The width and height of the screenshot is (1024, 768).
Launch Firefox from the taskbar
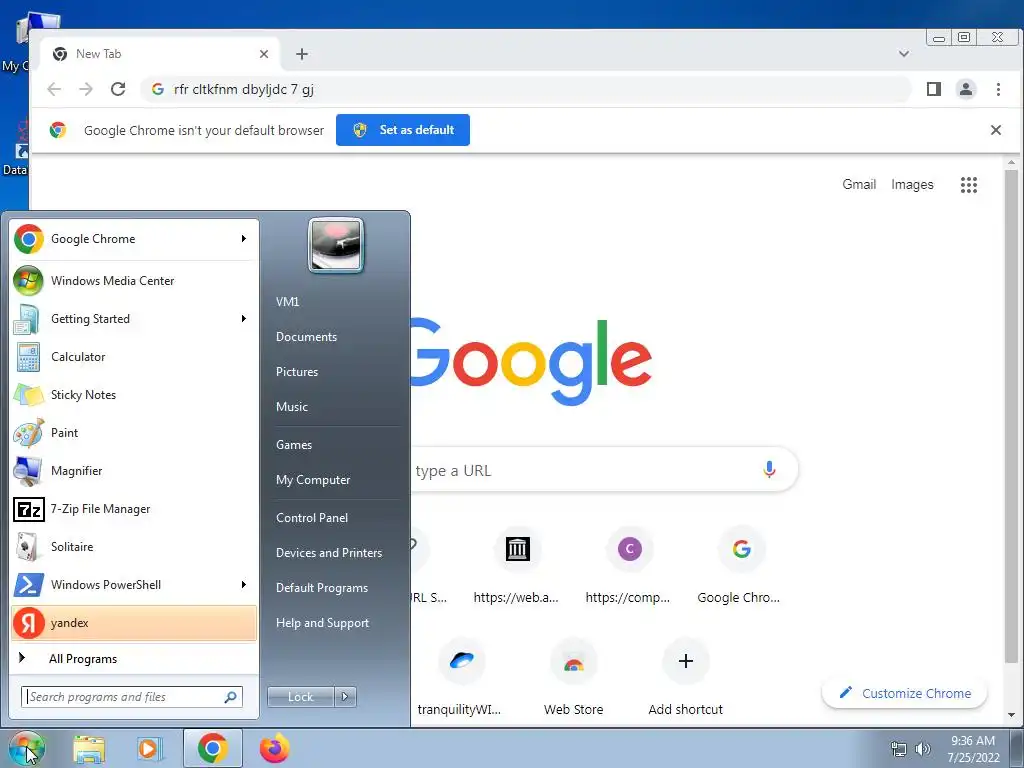[274, 748]
